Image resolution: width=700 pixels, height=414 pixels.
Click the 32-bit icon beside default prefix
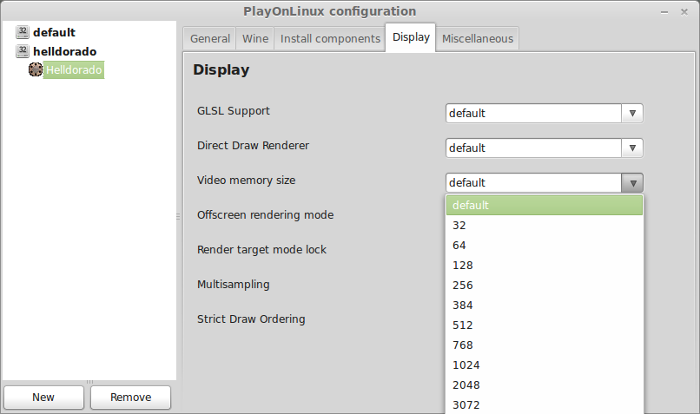[22, 32]
